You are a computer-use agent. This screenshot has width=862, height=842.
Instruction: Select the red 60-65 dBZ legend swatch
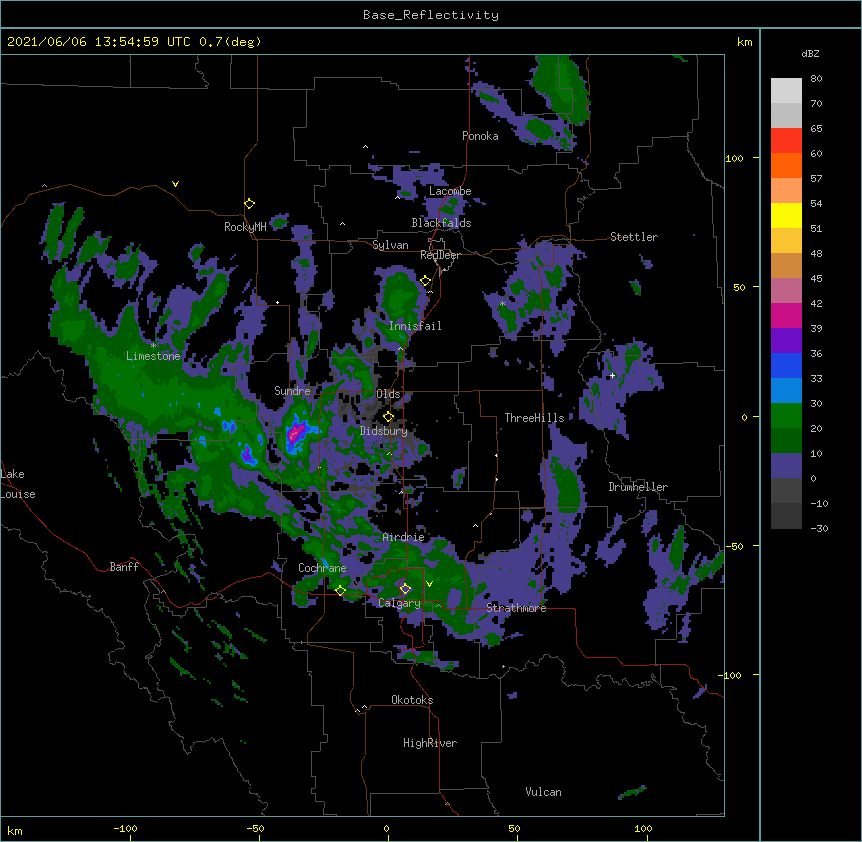786,141
